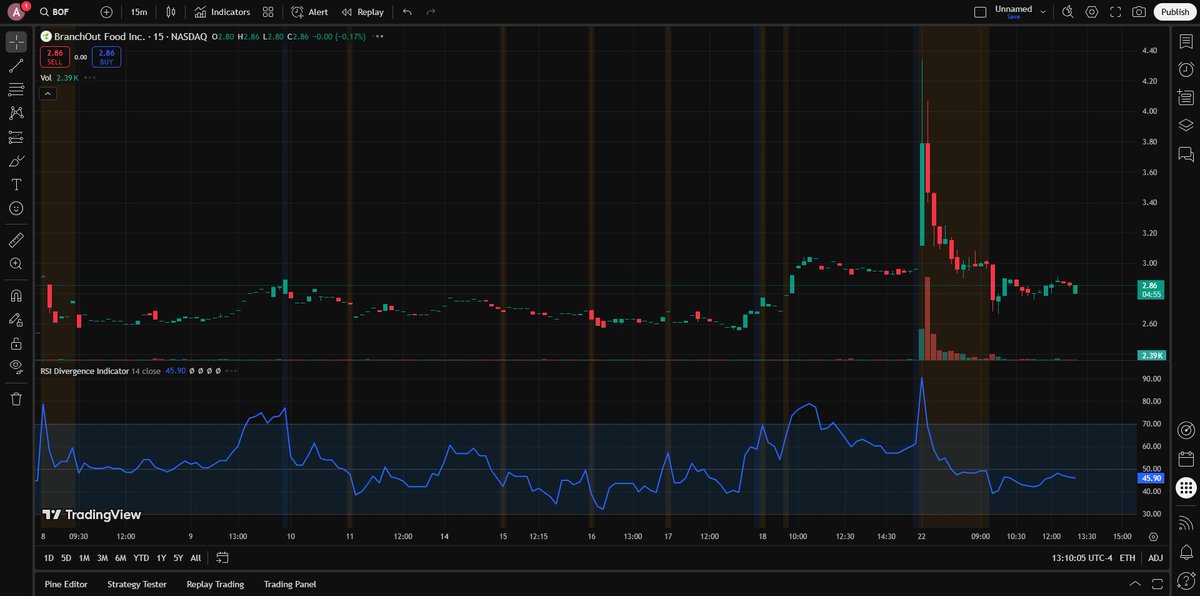The width and height of the screenshot is (1200, 596).
Task: Select the 5D time range
Action: [66, 558]
